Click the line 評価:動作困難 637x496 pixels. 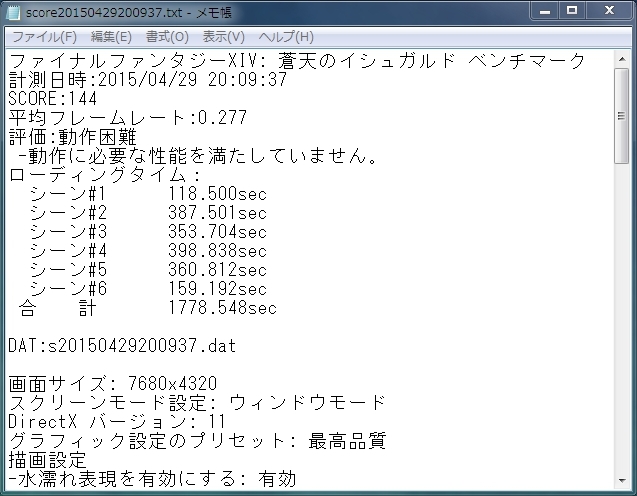[72, 137]
